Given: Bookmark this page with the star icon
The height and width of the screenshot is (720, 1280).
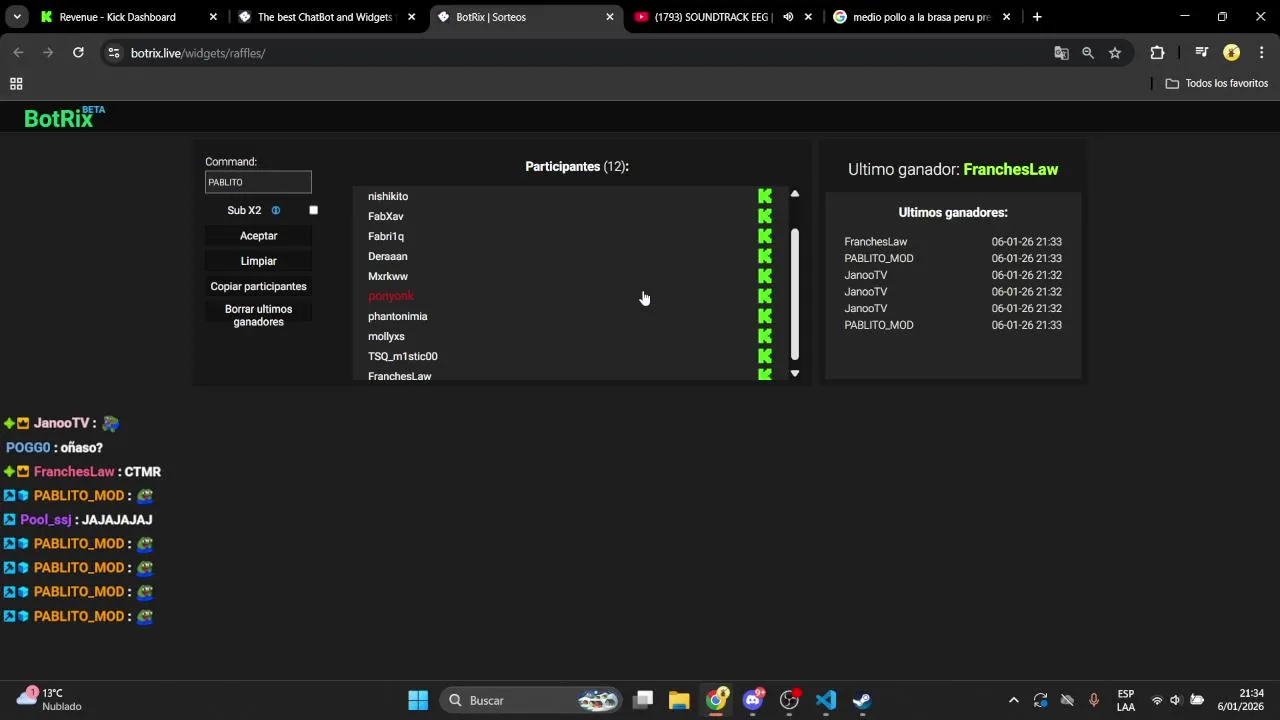Looking at the screenshot, I should click(1115, 53).
